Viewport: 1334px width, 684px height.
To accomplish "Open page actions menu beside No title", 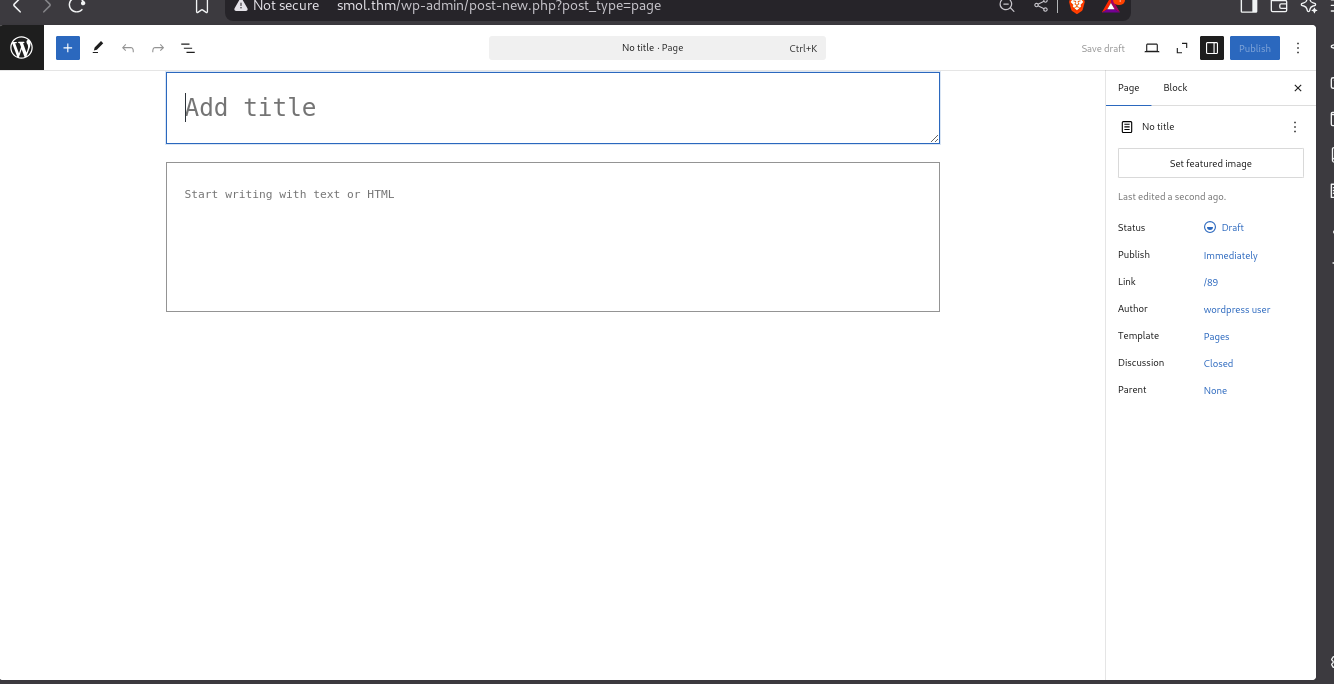I will click(x=1295, y=127).
